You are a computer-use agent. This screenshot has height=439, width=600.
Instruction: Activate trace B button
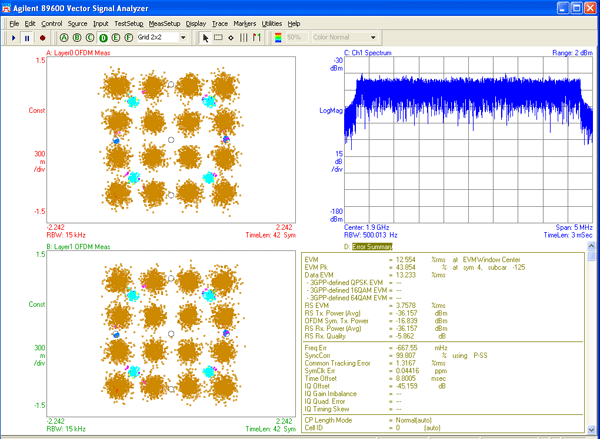coord(77,37)
